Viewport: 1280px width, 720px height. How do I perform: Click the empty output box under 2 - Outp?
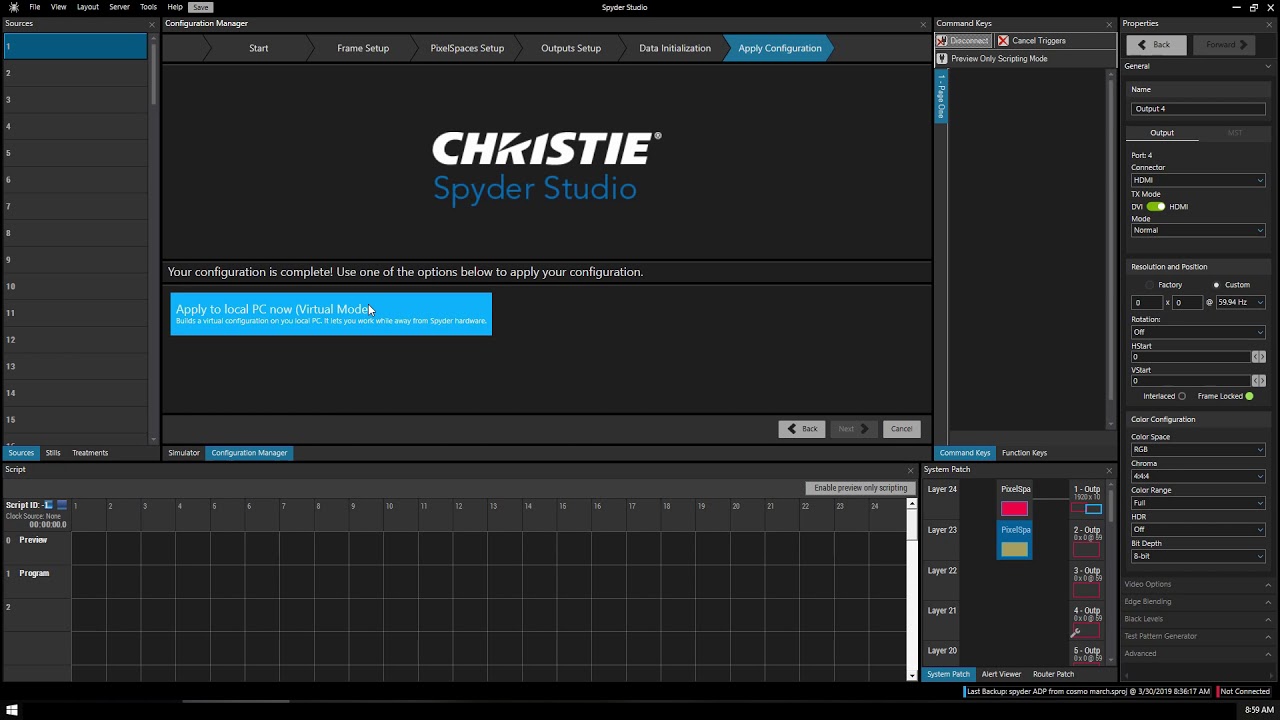tap(1086, 550)
